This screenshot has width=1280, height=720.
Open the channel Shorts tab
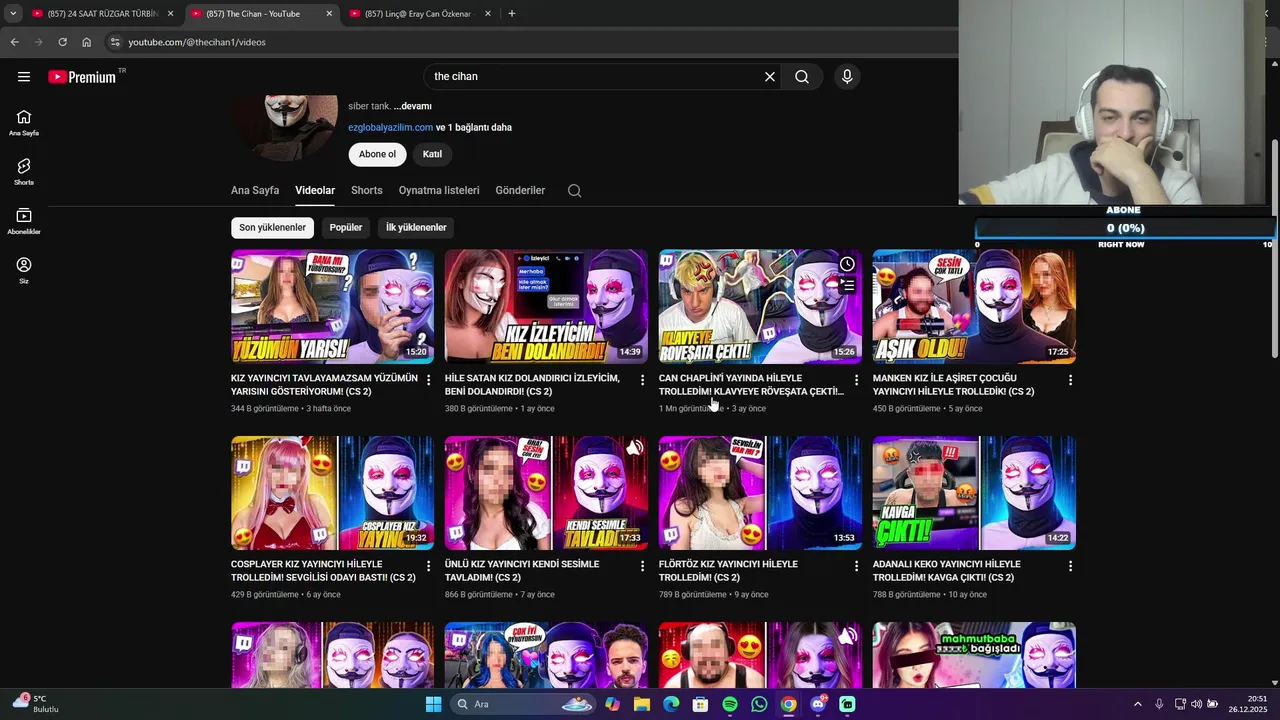click(367, 190)
